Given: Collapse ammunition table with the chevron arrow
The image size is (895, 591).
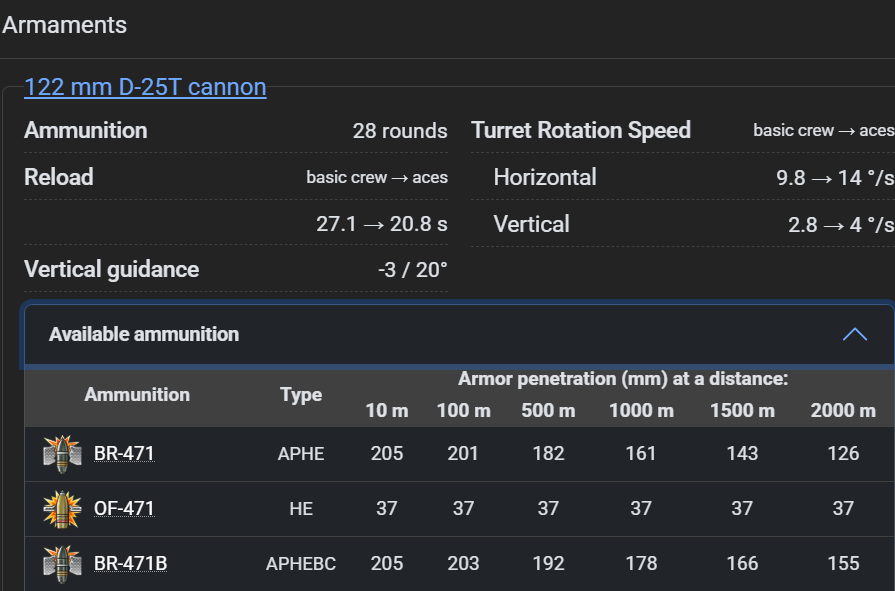Looking at the screenshot, I should click(855, 334).
